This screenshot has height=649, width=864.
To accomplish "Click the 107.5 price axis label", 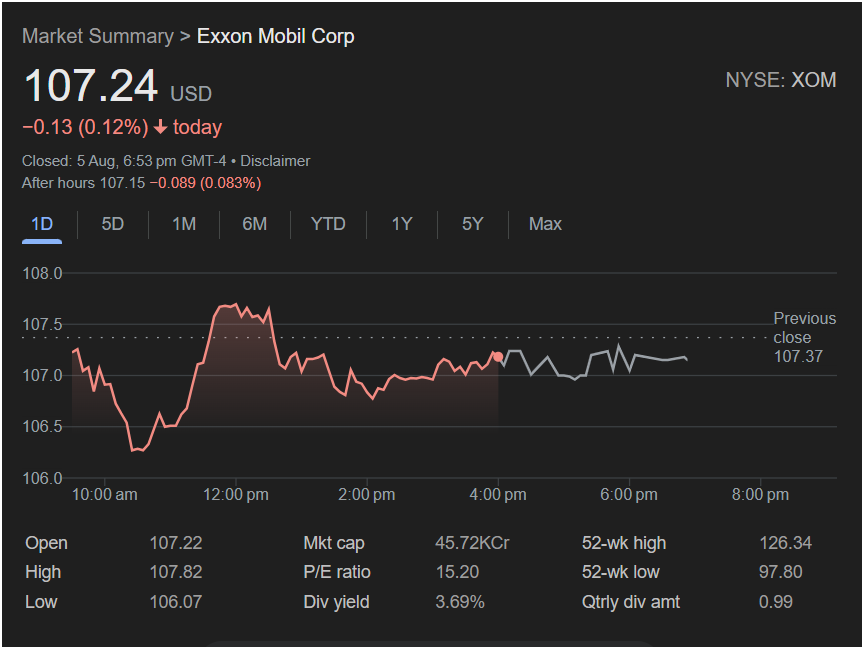I will (x=42, y=324).
